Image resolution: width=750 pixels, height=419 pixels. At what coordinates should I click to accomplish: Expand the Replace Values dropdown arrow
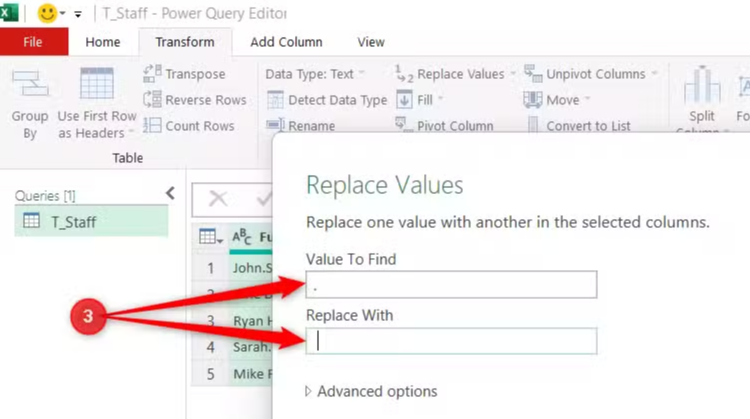click(513, 74)
